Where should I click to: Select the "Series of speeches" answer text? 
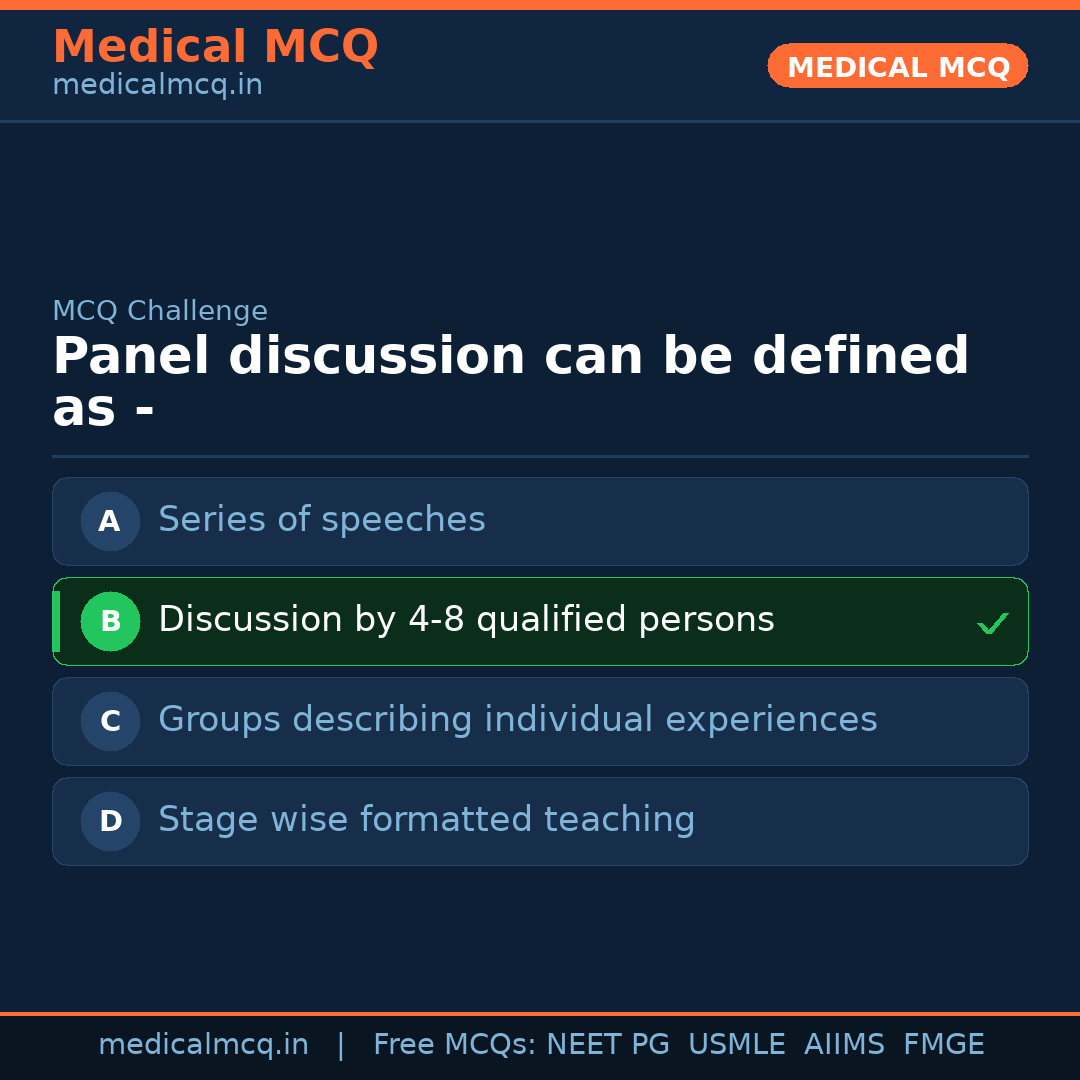pyautogui.click(x=321, y=520)
